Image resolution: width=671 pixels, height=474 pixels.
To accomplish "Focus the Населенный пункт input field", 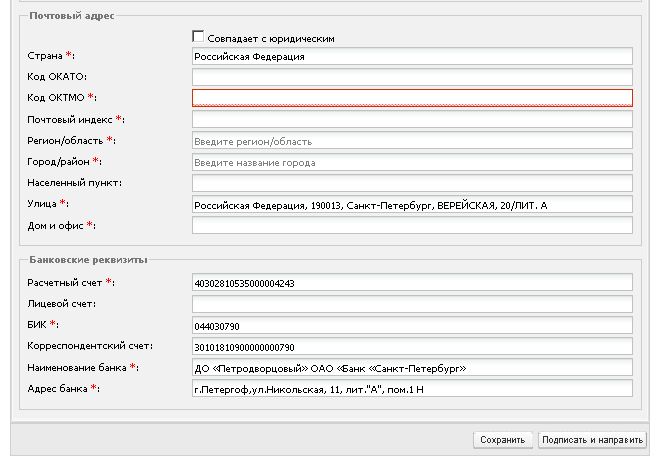I will coord(412,183).
